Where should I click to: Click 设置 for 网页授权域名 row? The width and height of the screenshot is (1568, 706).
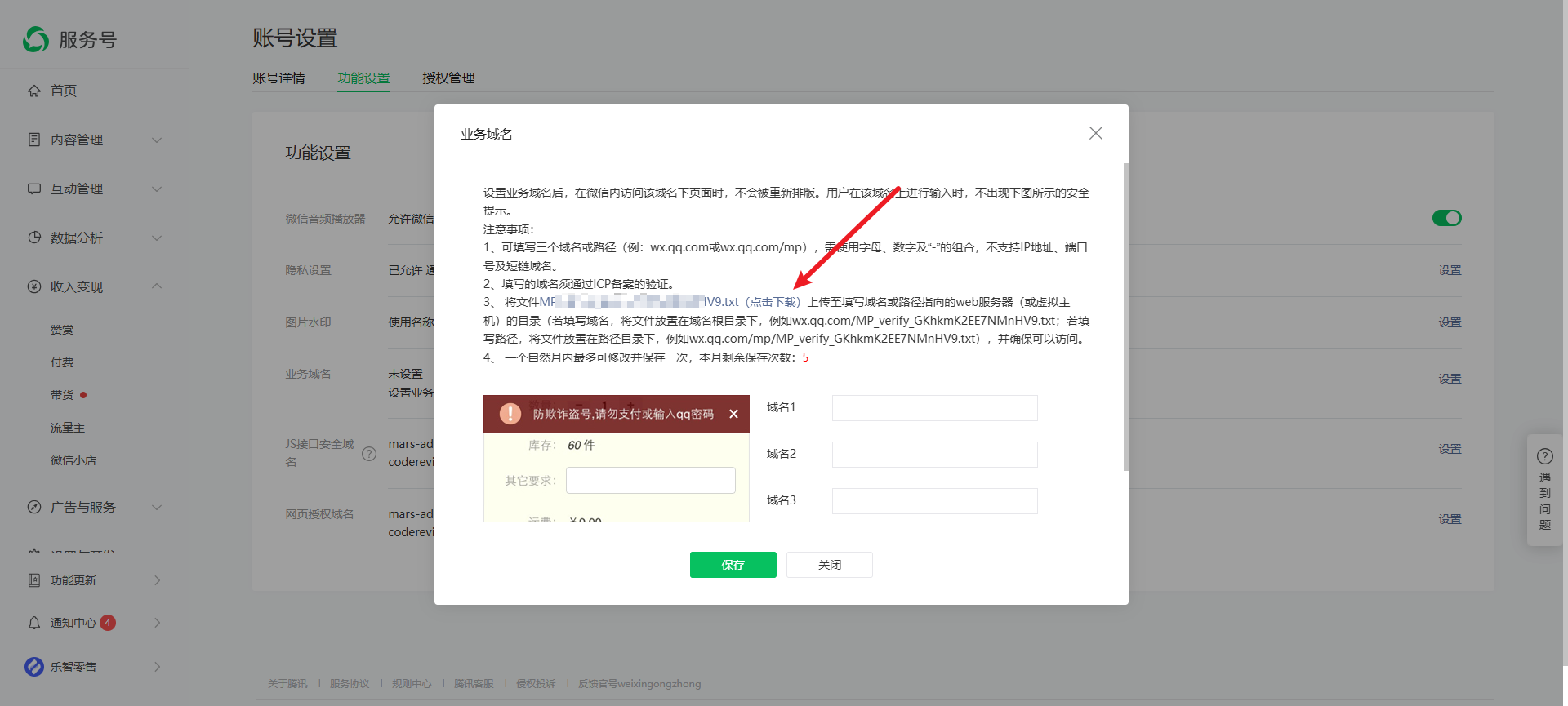1450,519
